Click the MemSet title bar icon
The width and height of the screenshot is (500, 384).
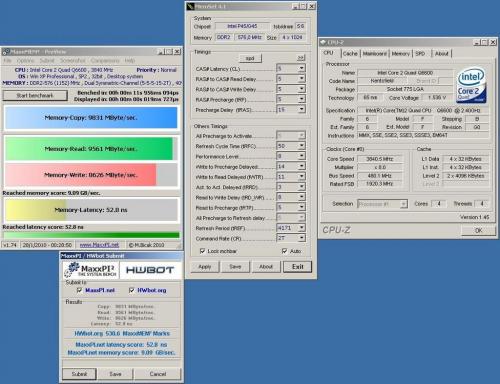tap(190, 6)
